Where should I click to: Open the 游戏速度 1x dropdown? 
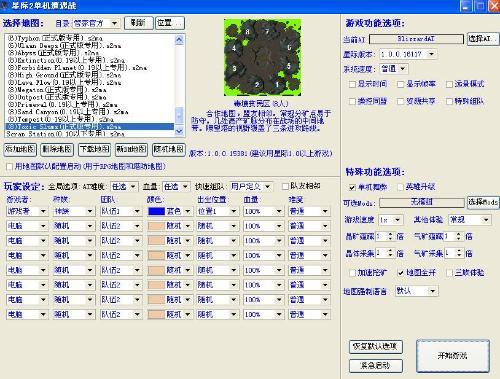tap(397, 220)
